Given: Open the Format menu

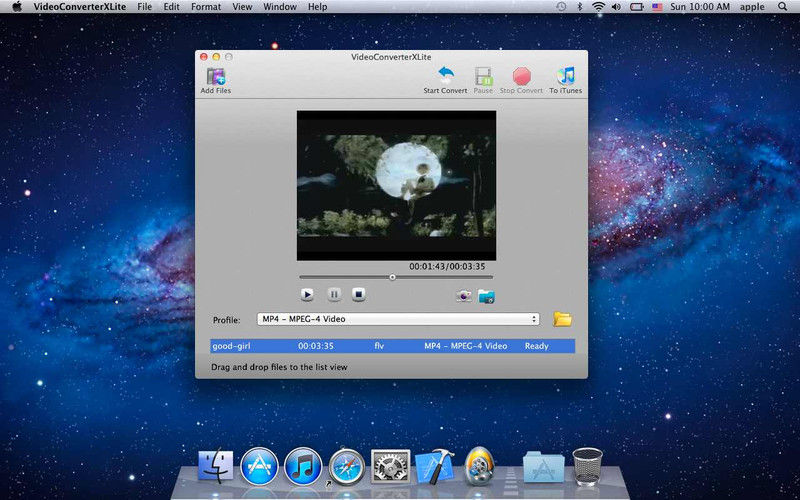Looking at the screenshot, I should click(x=206, y=7).
